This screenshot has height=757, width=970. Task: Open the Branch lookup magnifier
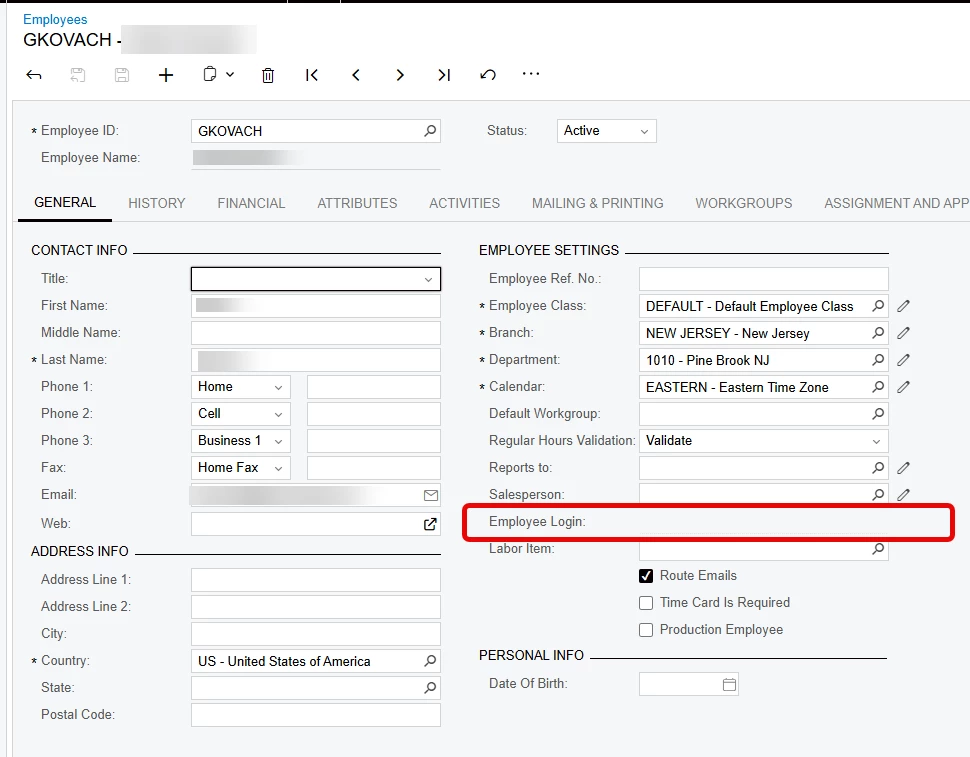878,333
